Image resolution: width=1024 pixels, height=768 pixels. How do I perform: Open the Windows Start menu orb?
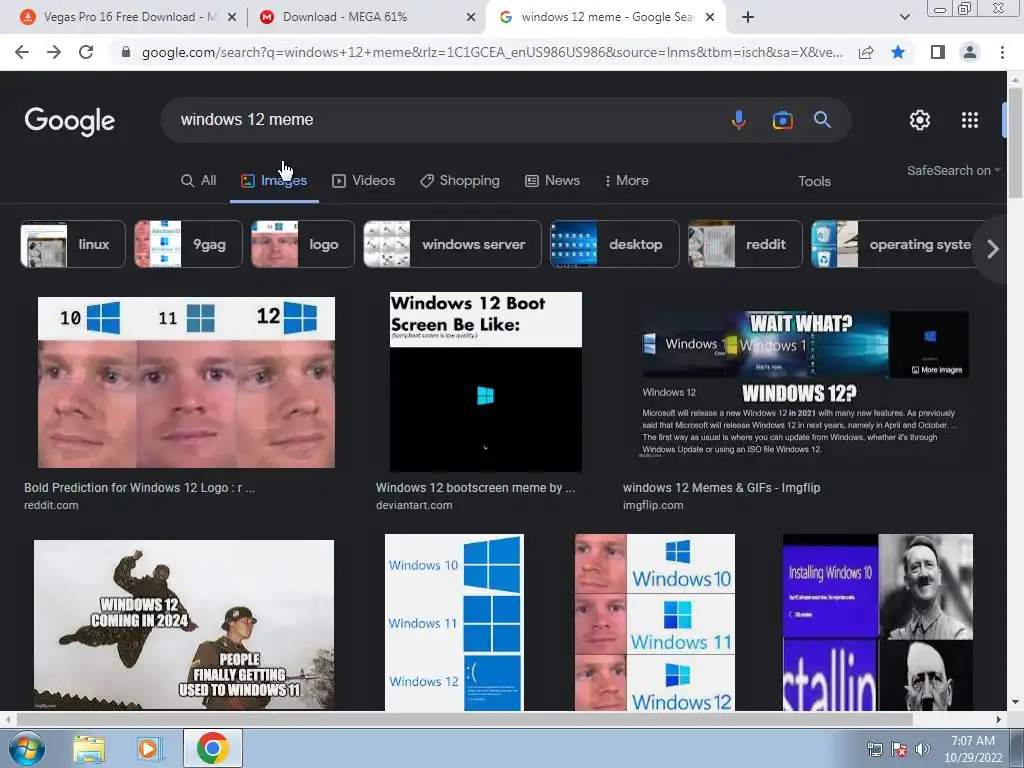[27, 748]
